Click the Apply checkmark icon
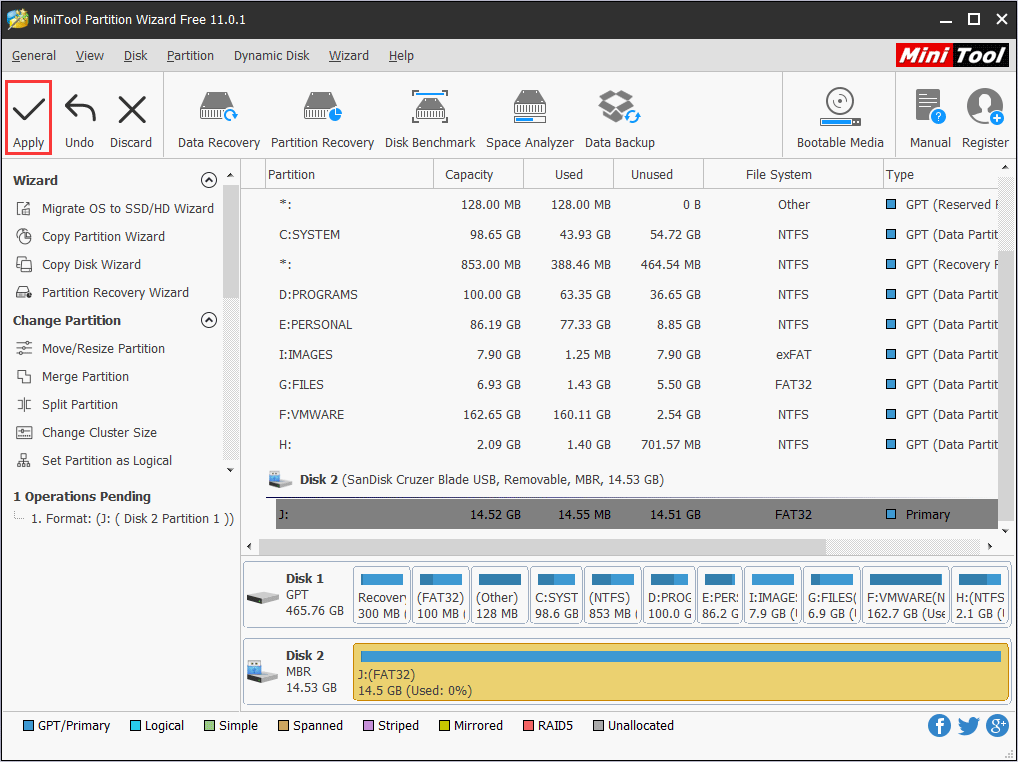 [28, 109]
